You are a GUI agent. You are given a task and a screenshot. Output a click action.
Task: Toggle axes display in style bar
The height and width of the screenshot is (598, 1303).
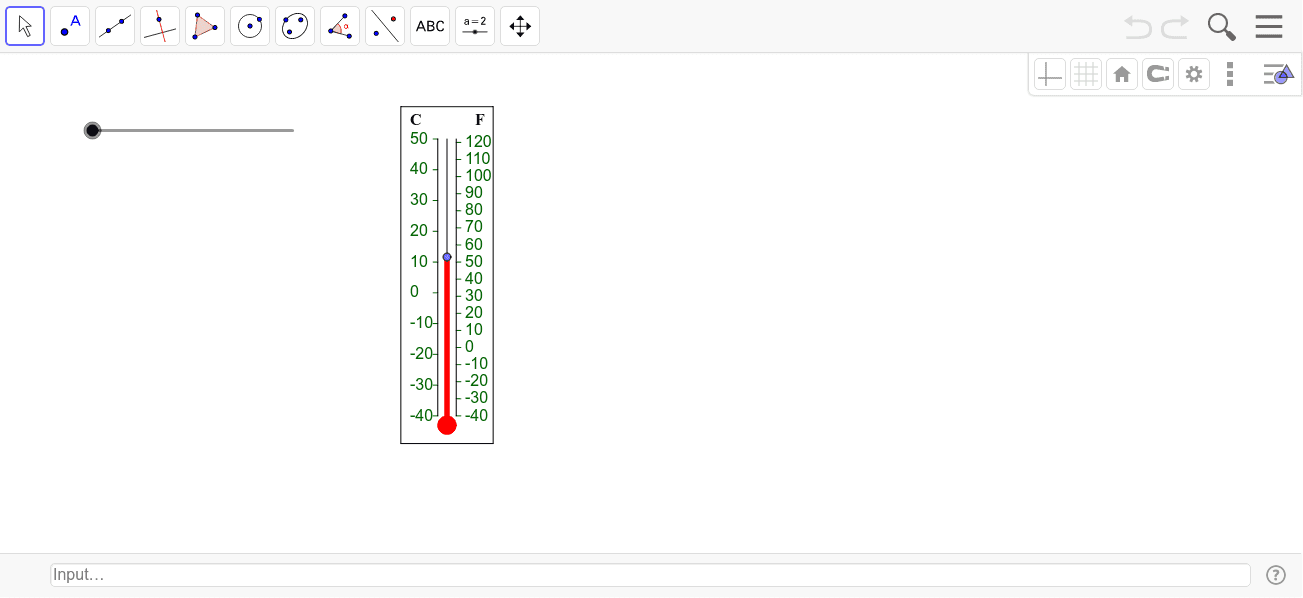click(x=1050, y=74)
